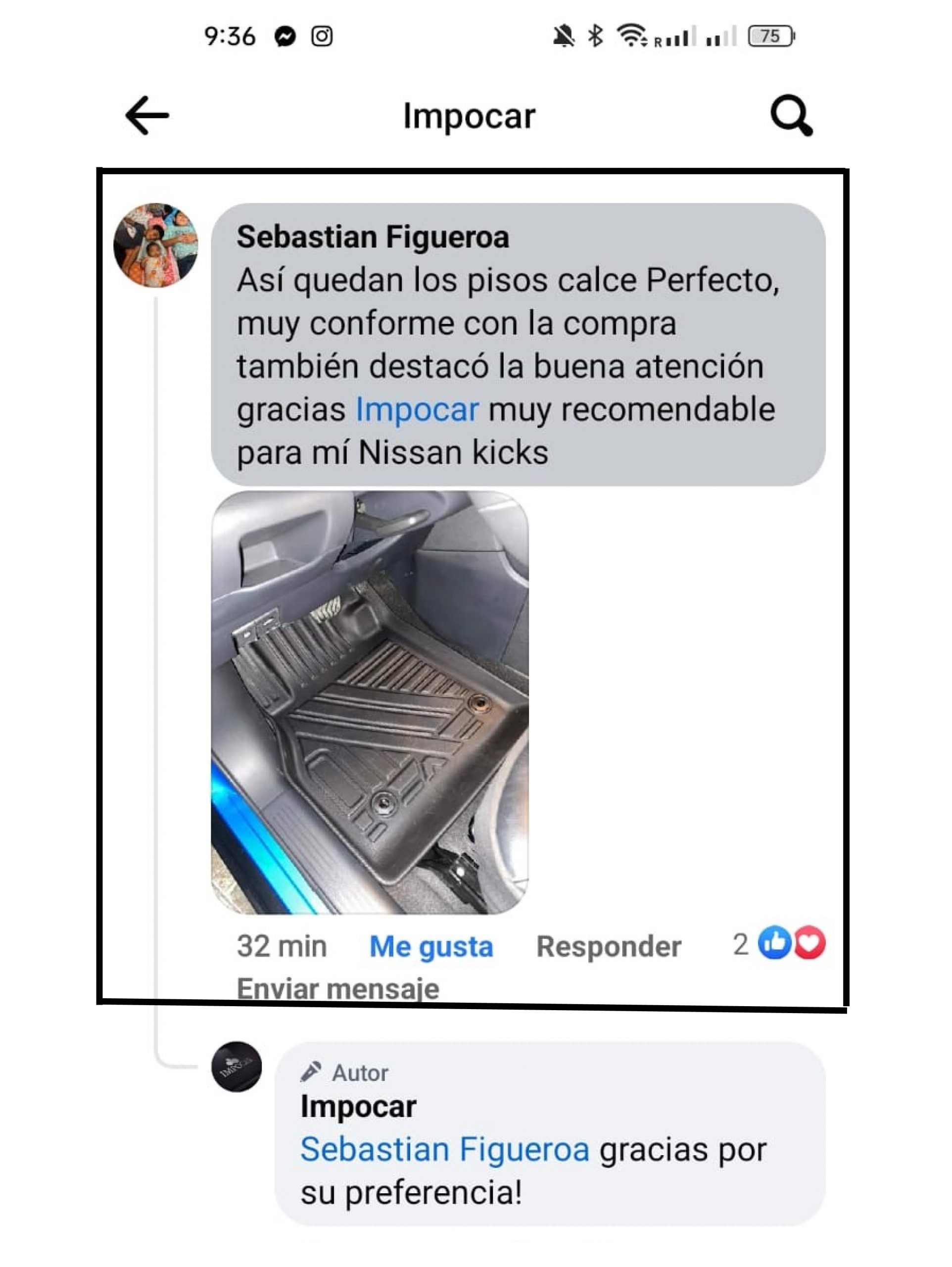952x1267 pixels.
Task: Tap the Messenger notification icon in status bar
Action: 286,36
